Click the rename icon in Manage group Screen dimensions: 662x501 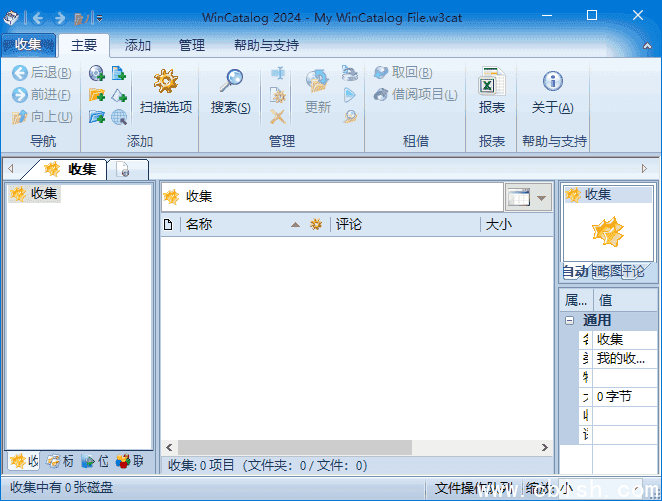pyautogui.click(x=277, y=73)
